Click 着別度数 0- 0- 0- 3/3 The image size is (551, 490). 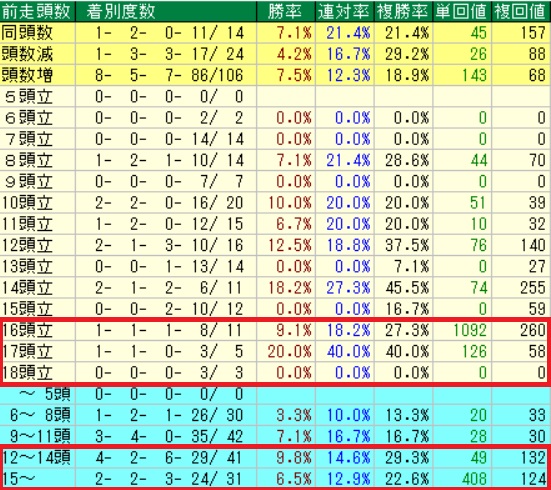169,373
